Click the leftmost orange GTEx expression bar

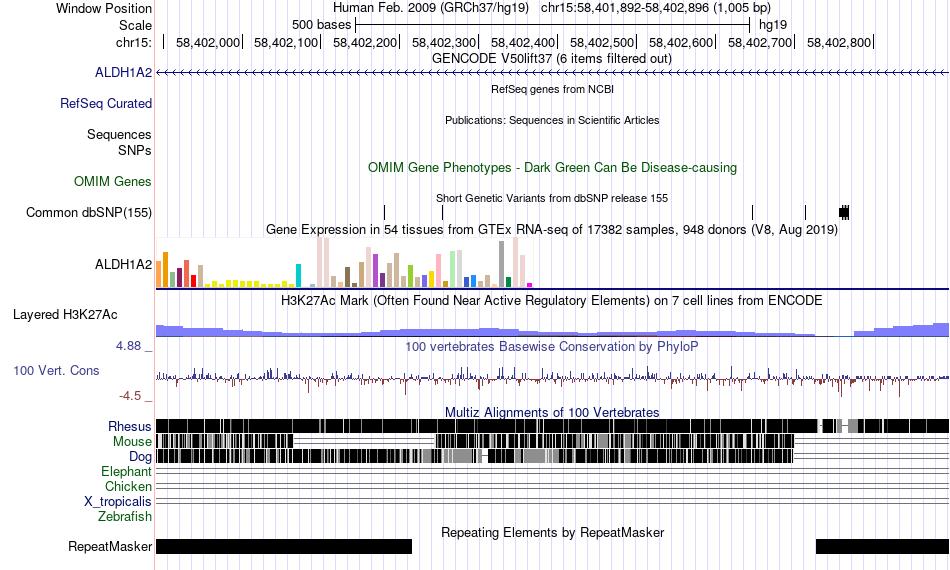tap(159, 274)
